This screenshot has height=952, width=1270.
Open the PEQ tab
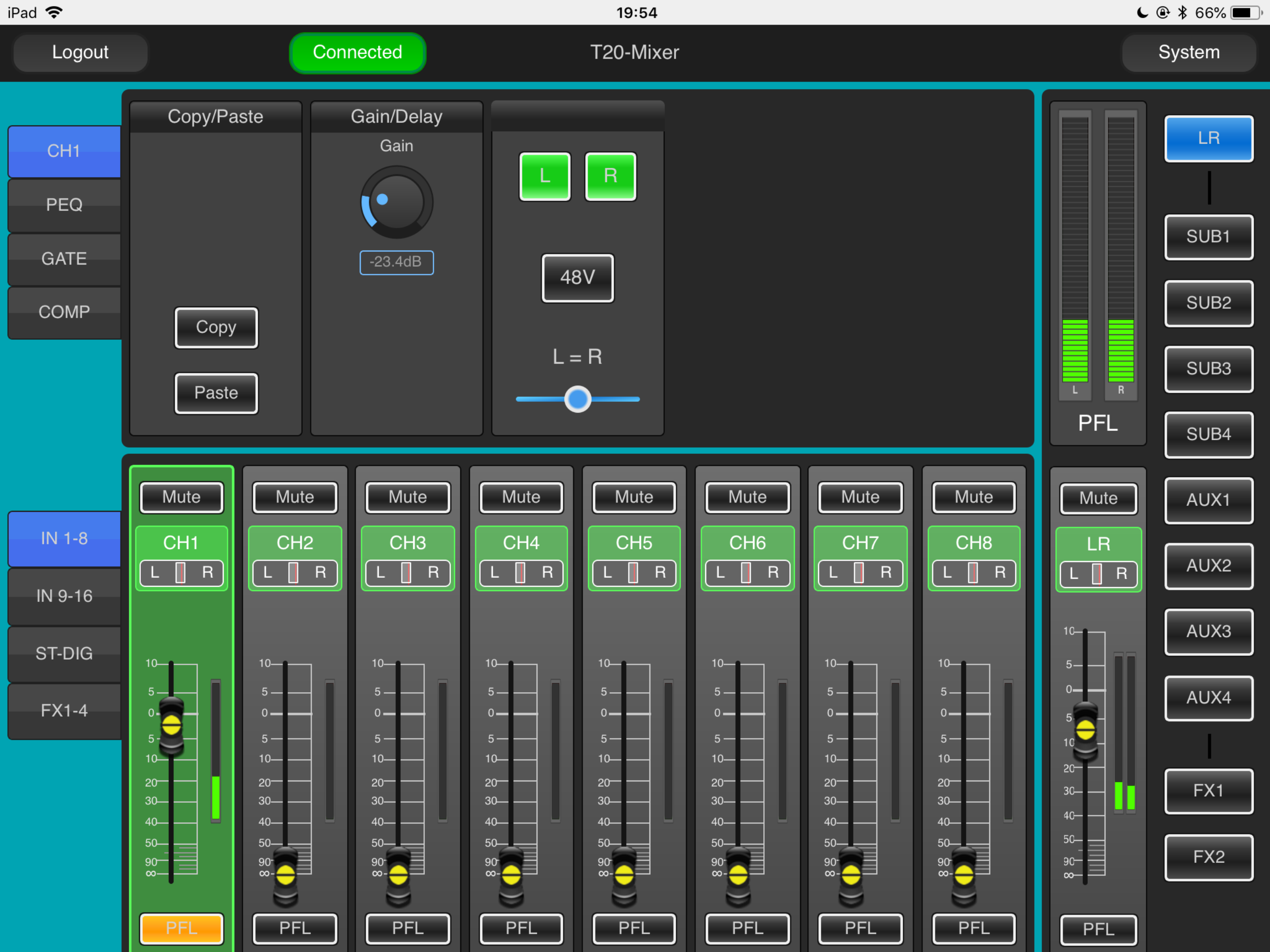64,205
